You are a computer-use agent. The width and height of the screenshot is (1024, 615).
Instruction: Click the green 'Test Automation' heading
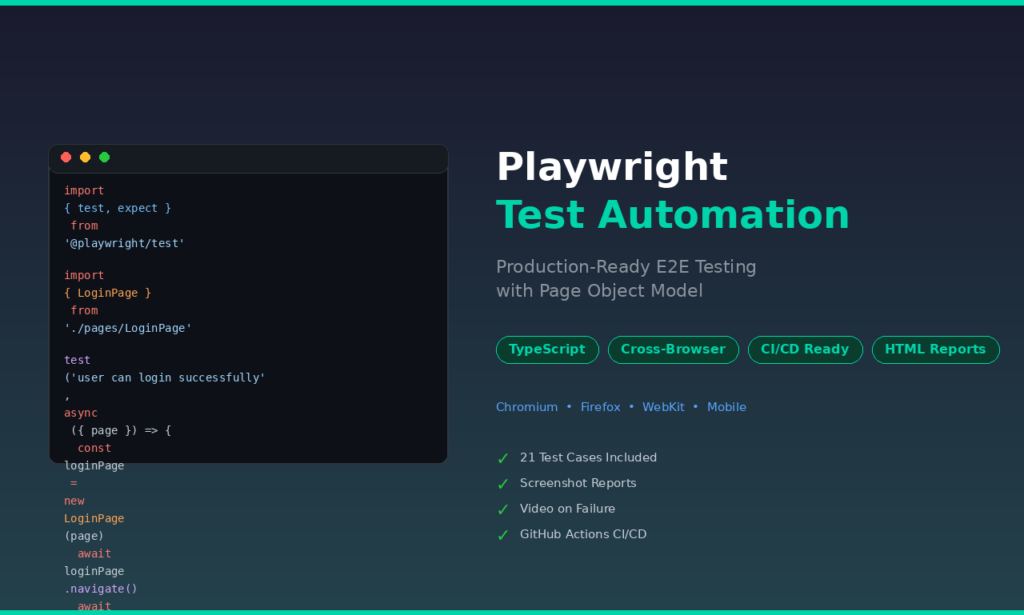point(673,215)
